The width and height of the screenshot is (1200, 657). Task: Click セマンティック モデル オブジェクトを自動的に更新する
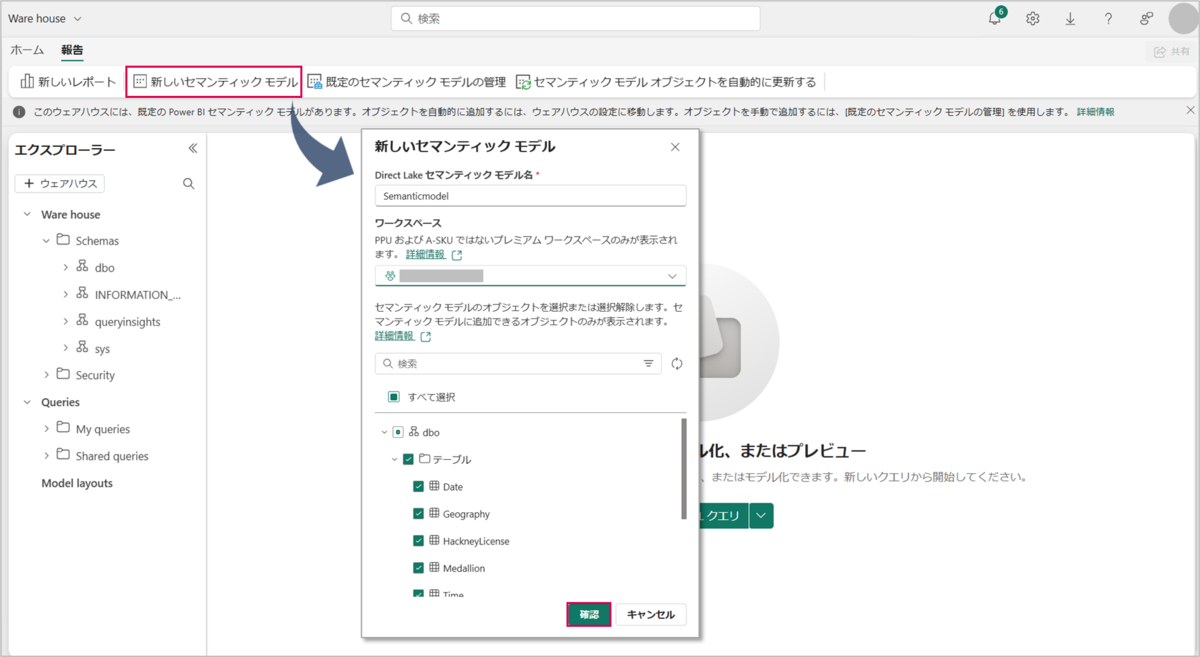666,82
